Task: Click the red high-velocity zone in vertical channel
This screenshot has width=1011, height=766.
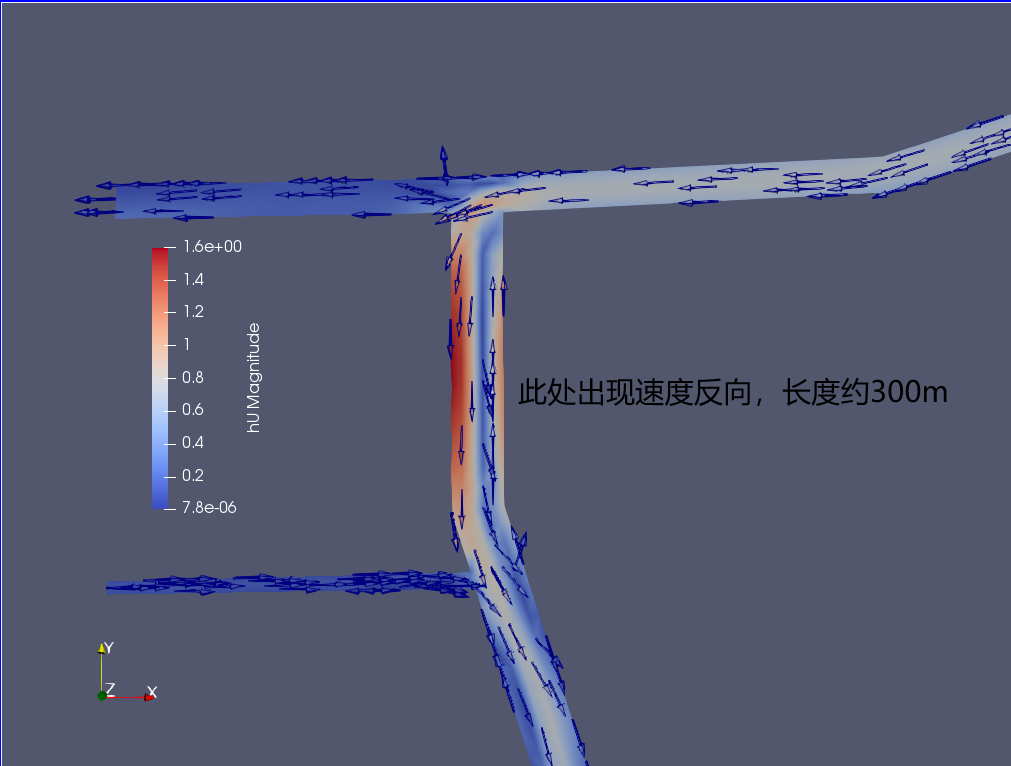Action: [459, 390]
